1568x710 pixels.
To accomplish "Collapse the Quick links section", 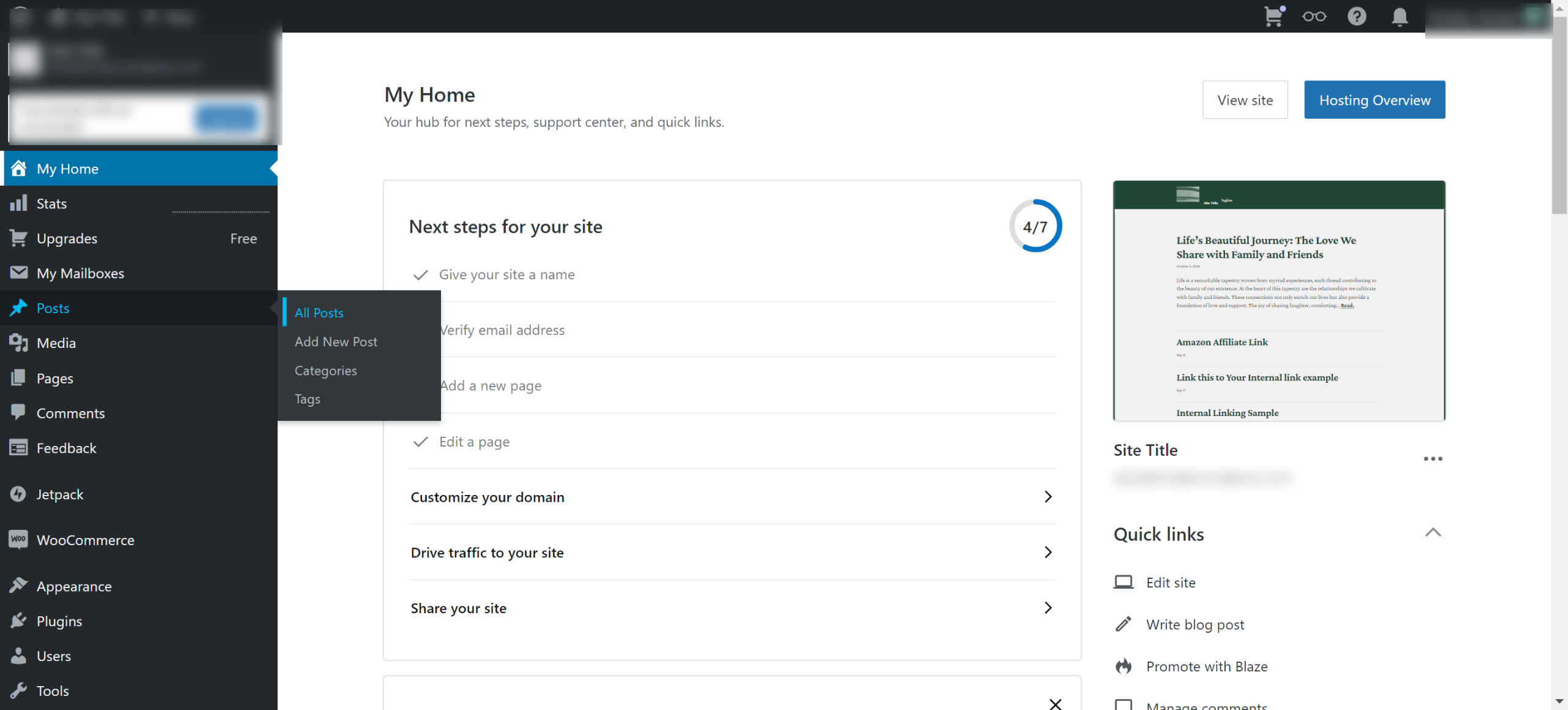I will [1433, 533].
